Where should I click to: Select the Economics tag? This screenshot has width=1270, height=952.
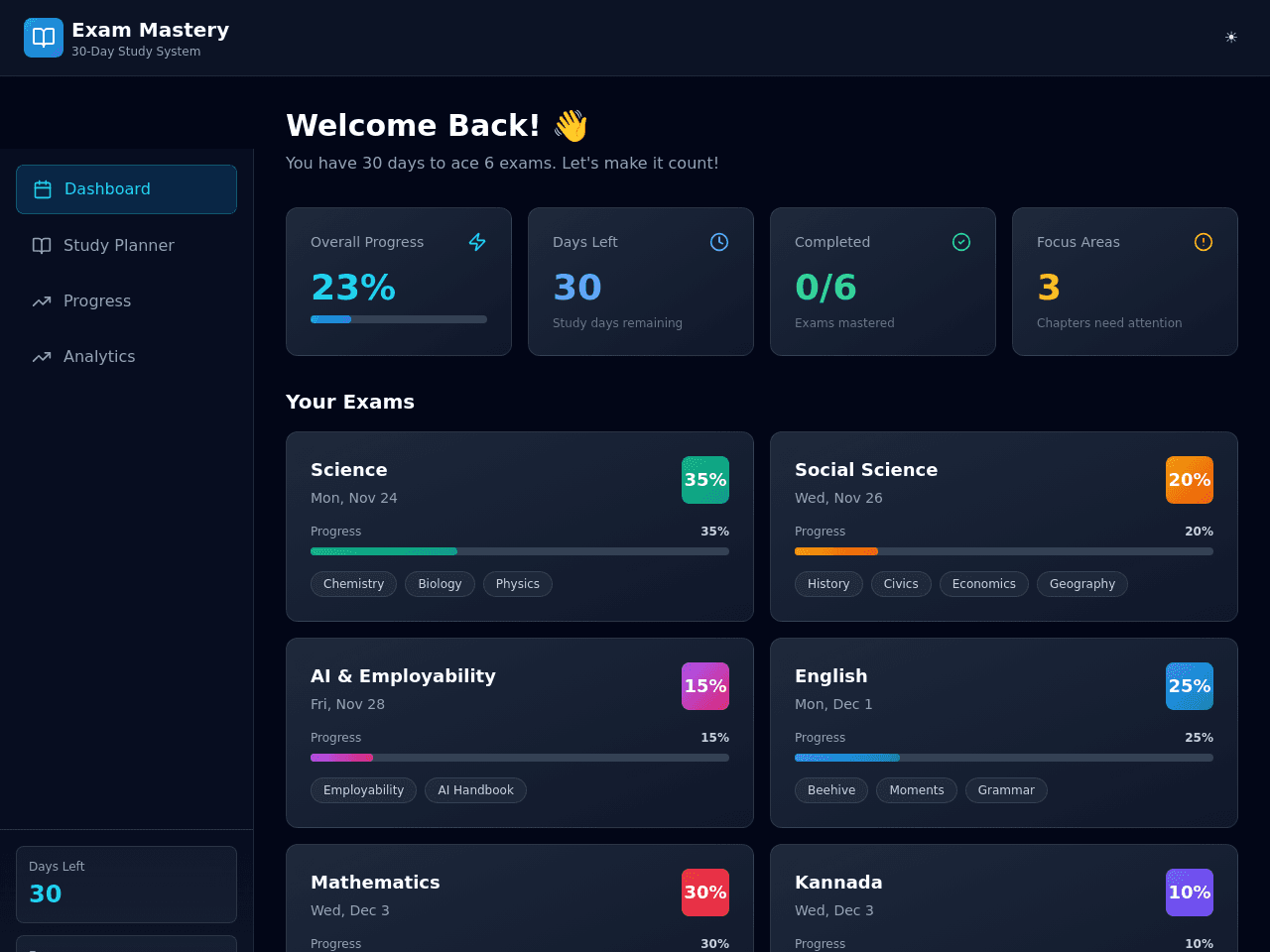(x=984, y=584)
